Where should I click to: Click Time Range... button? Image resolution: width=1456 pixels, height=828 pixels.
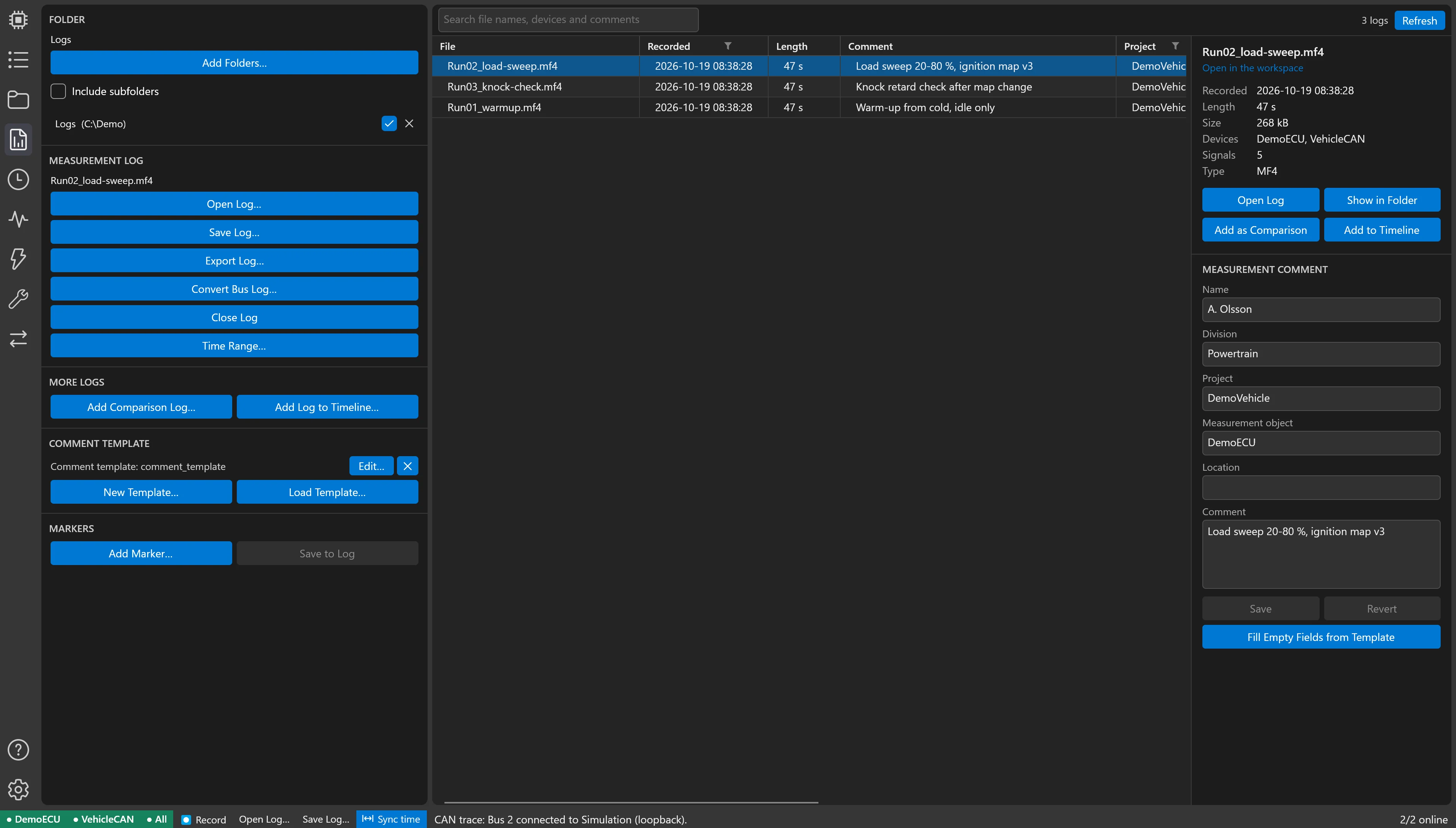(x=234, y=346)
